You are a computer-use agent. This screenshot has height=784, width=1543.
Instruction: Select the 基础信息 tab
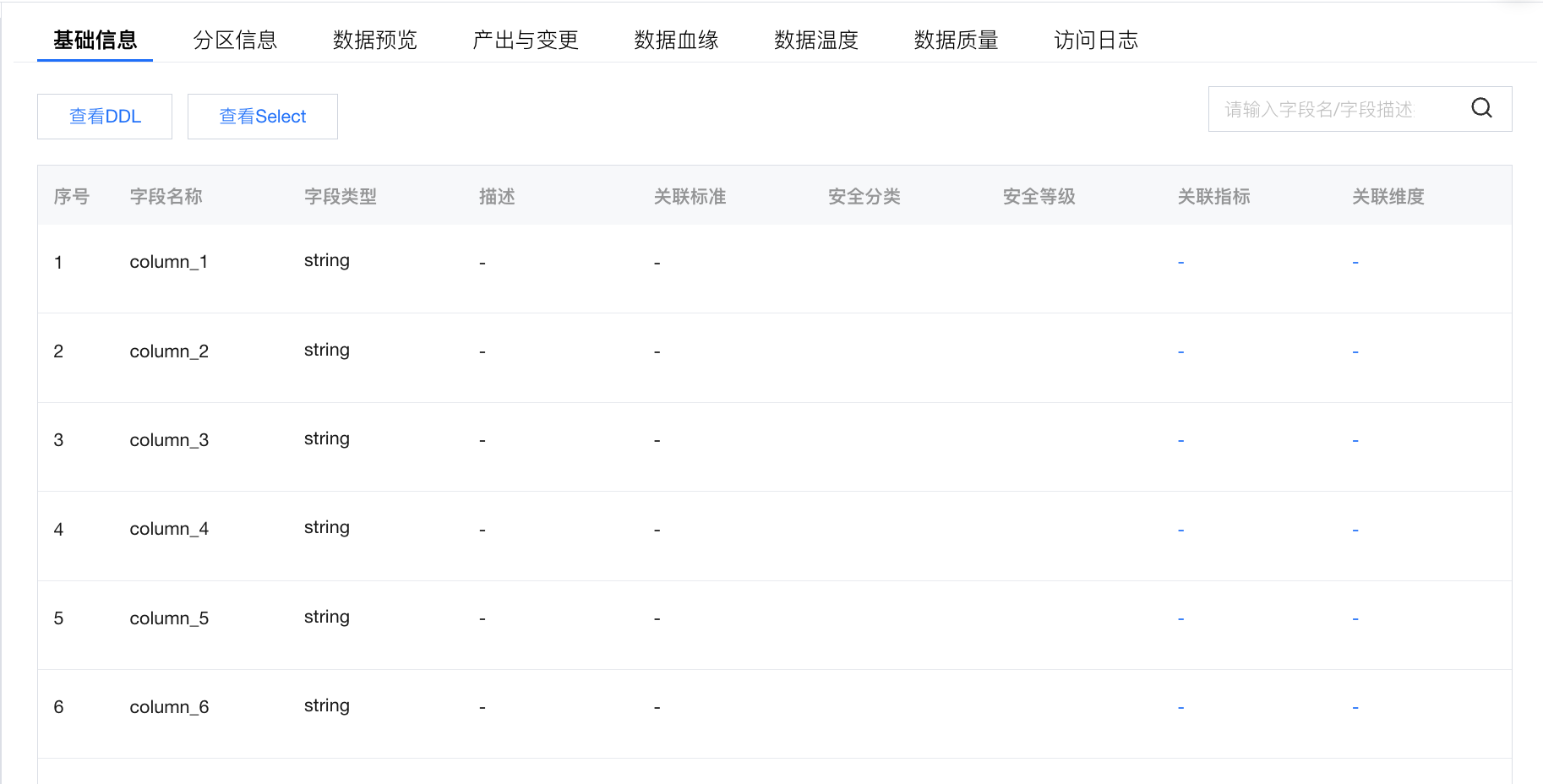pyautogui.click(x=95, y=40)
